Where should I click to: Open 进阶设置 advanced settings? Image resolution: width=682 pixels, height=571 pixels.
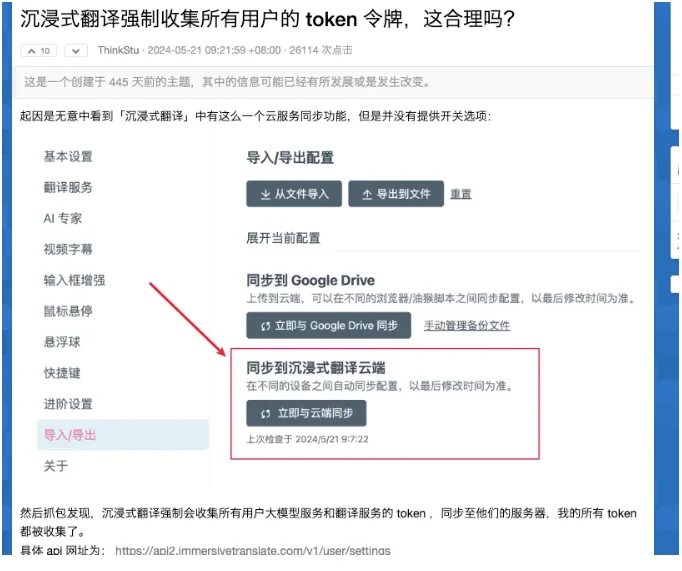click(x=68, y=404)
